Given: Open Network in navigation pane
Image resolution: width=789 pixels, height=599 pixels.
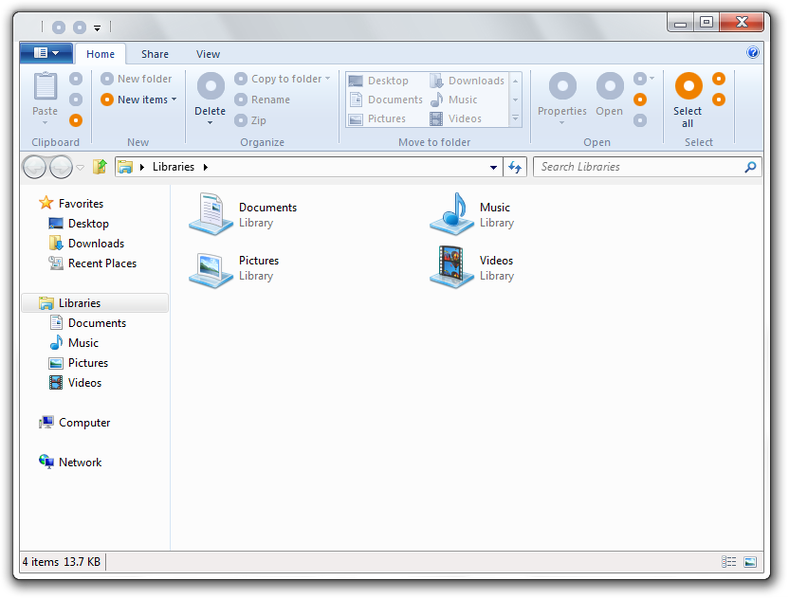Looking at the screenshot, I should (80, 462).
